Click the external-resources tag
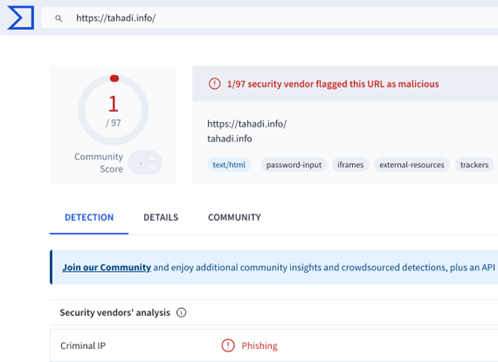This screenshot has height=362, width=498. click(x=412, y=165)
